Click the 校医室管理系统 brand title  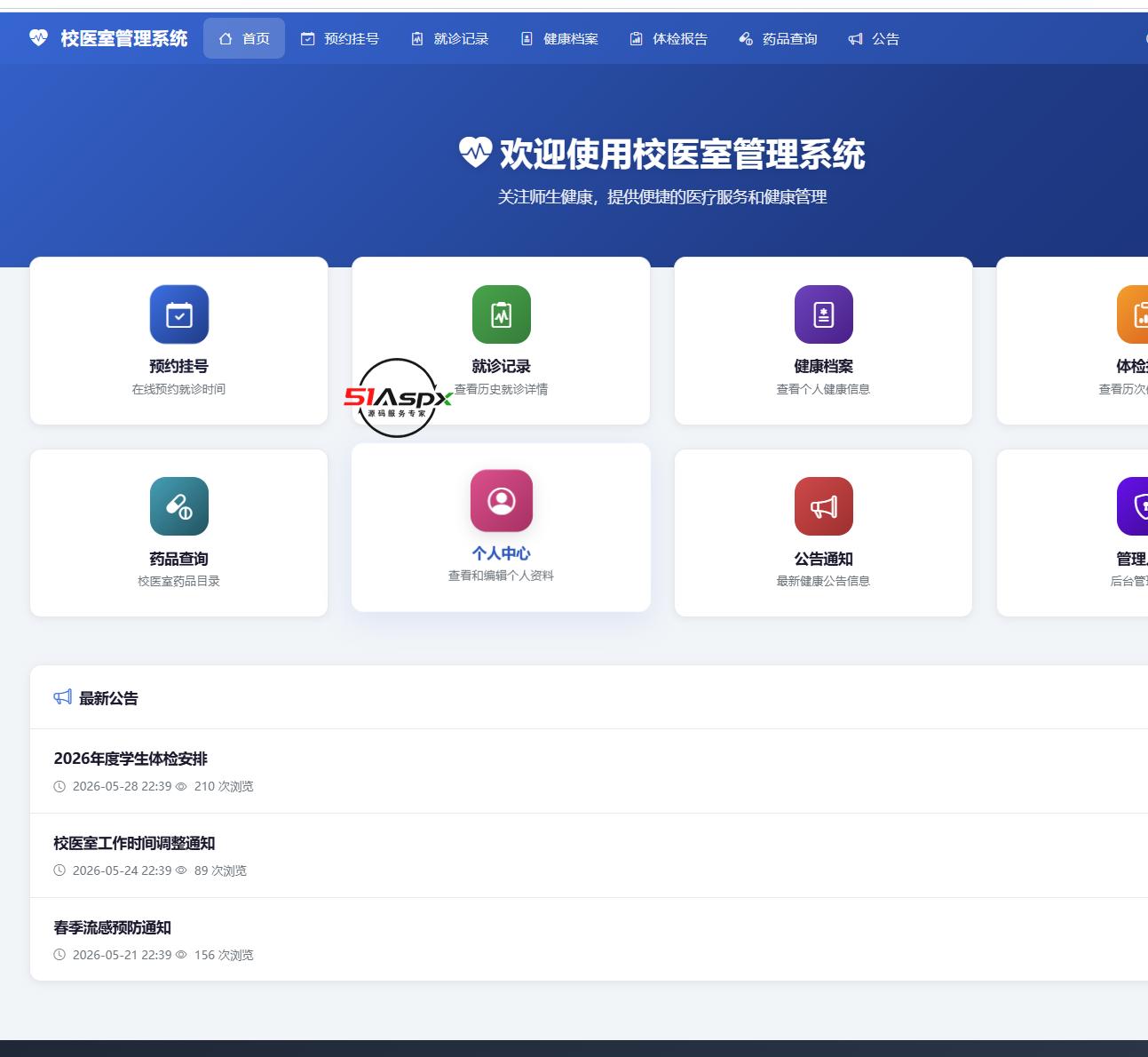[124, 38]
